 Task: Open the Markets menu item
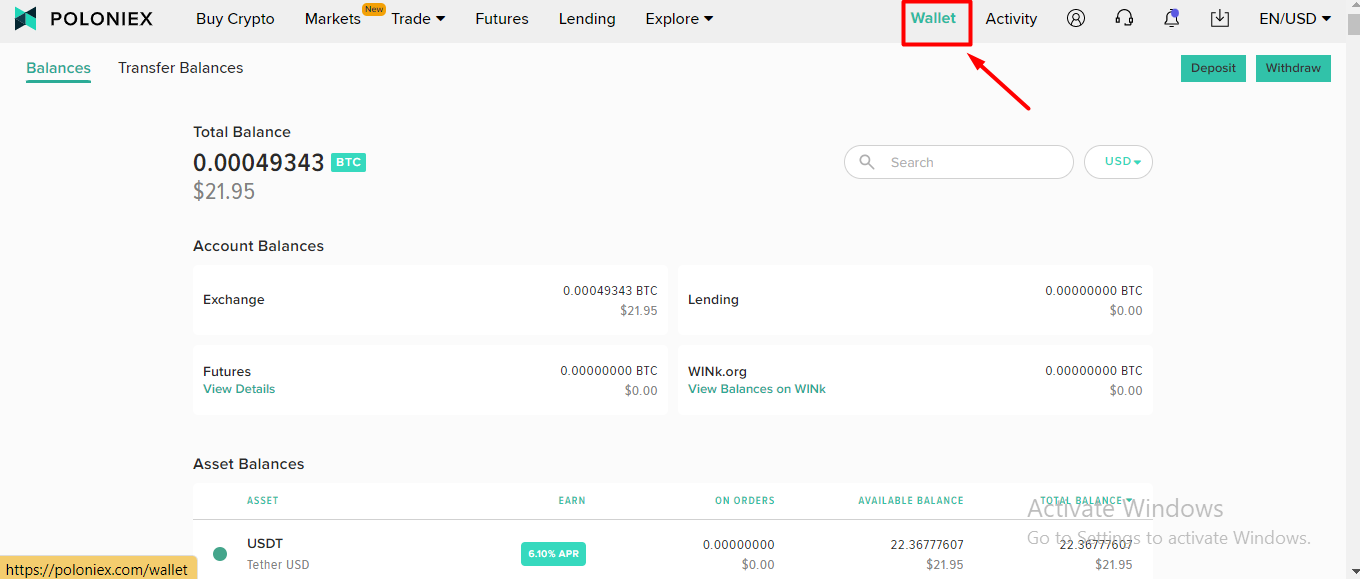point(333,18)
